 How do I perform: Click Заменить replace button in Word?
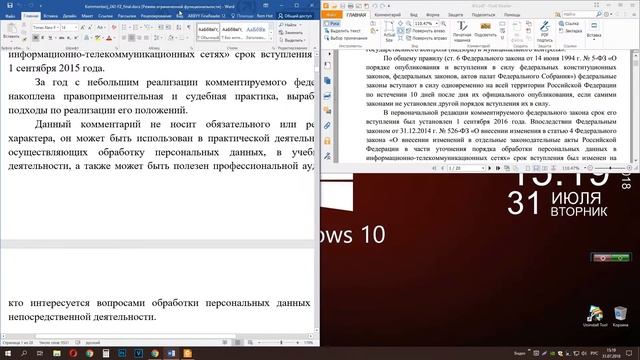291,33
